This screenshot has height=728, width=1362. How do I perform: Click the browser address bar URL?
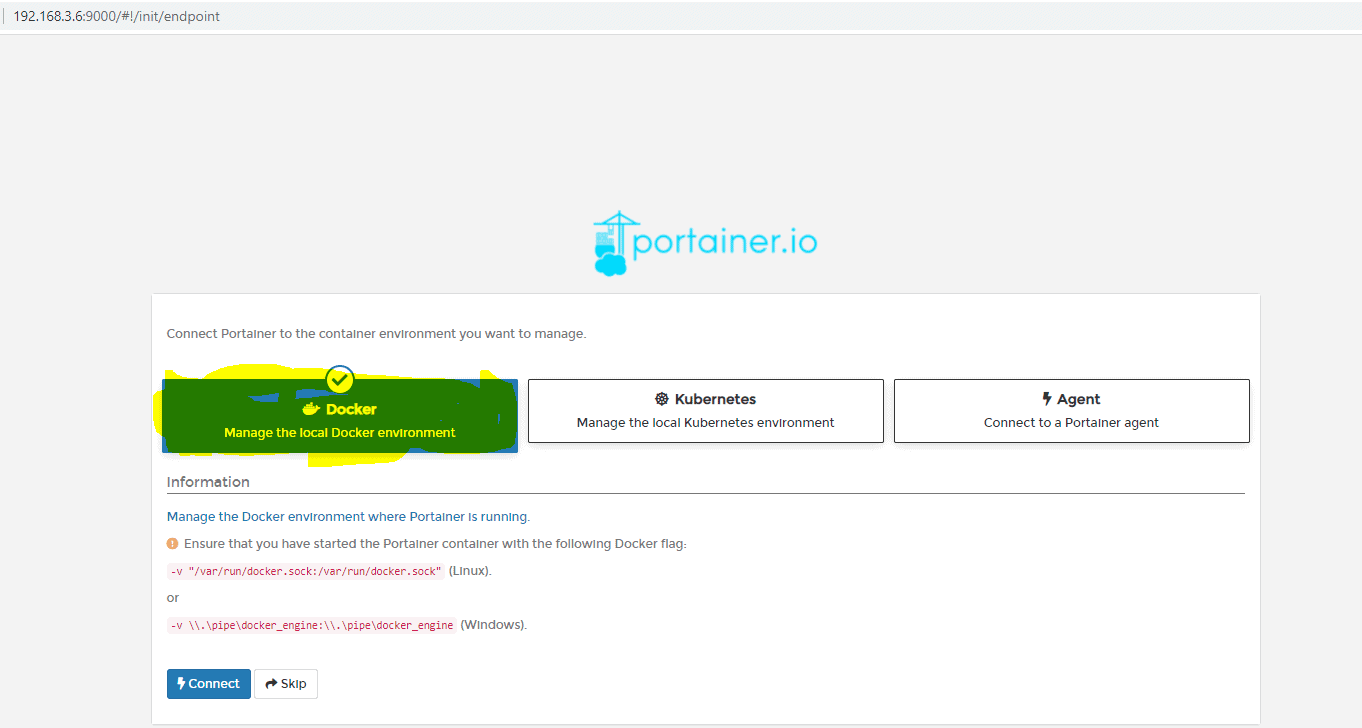point(117,16)
